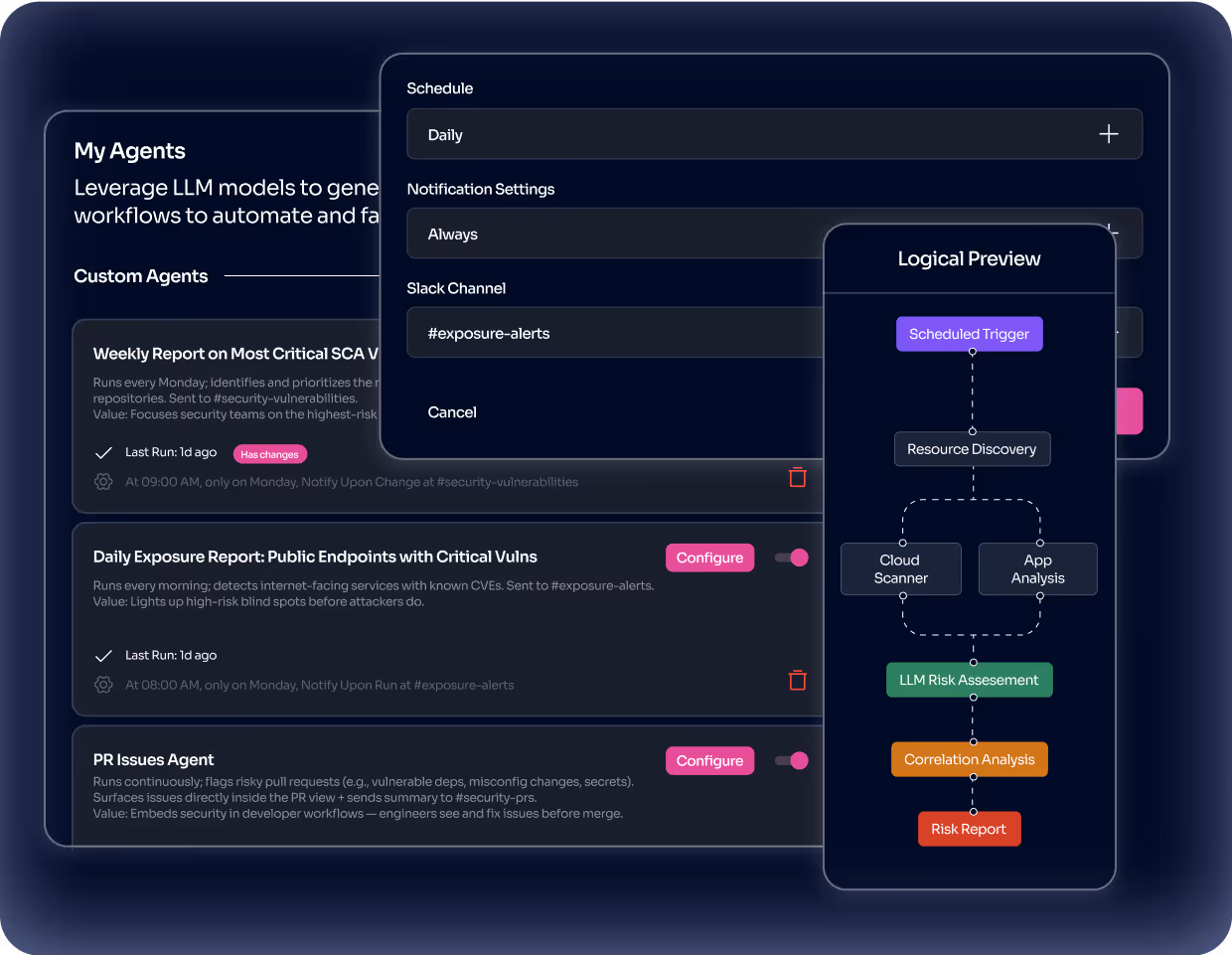Image resolution: width=1232 pixels, height=955 pixels.
Task: Click the Notification Settings label
Action: 481,189
